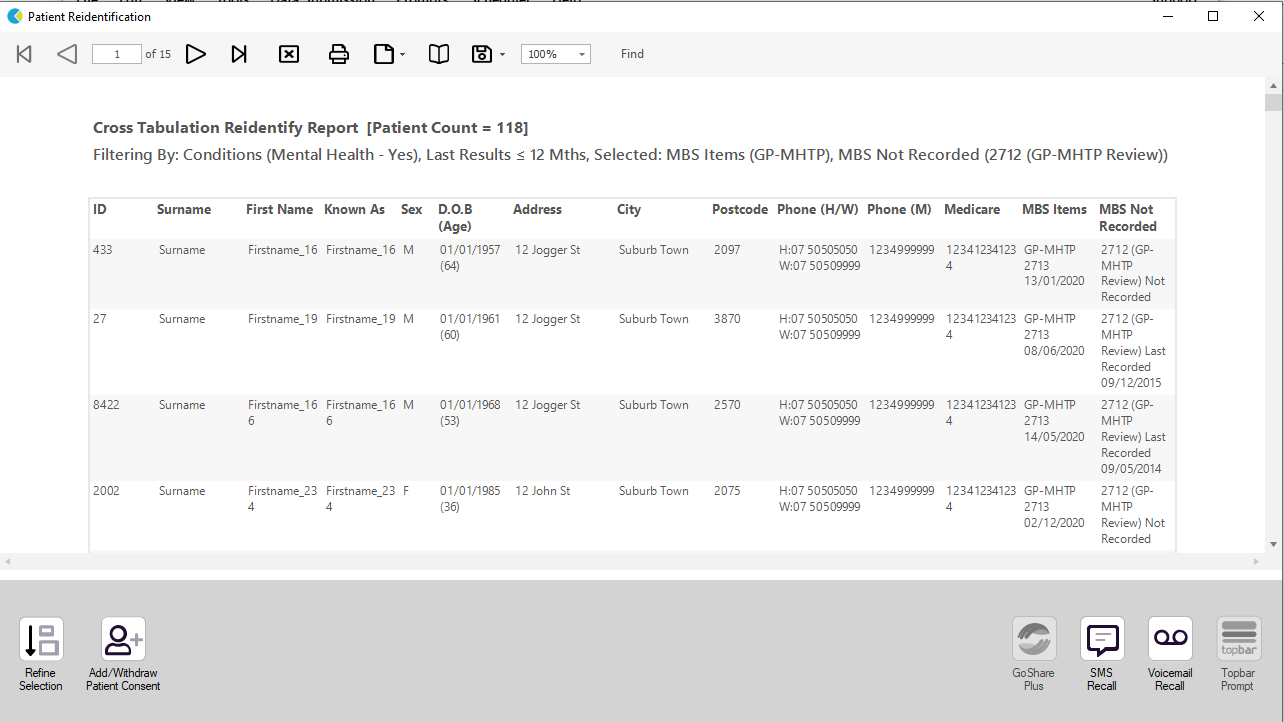Open the 100% zoom level combo box

556,54
